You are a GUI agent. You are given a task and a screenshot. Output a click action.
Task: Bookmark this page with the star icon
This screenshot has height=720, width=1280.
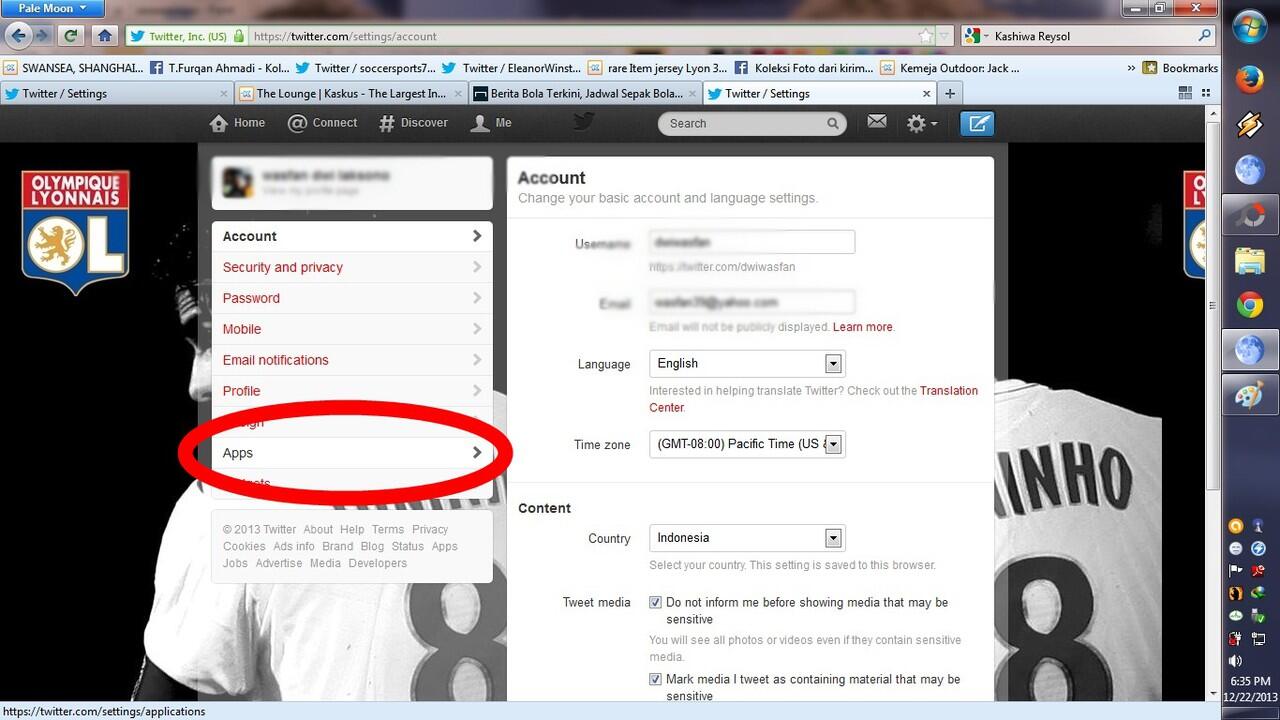point(926,36)
